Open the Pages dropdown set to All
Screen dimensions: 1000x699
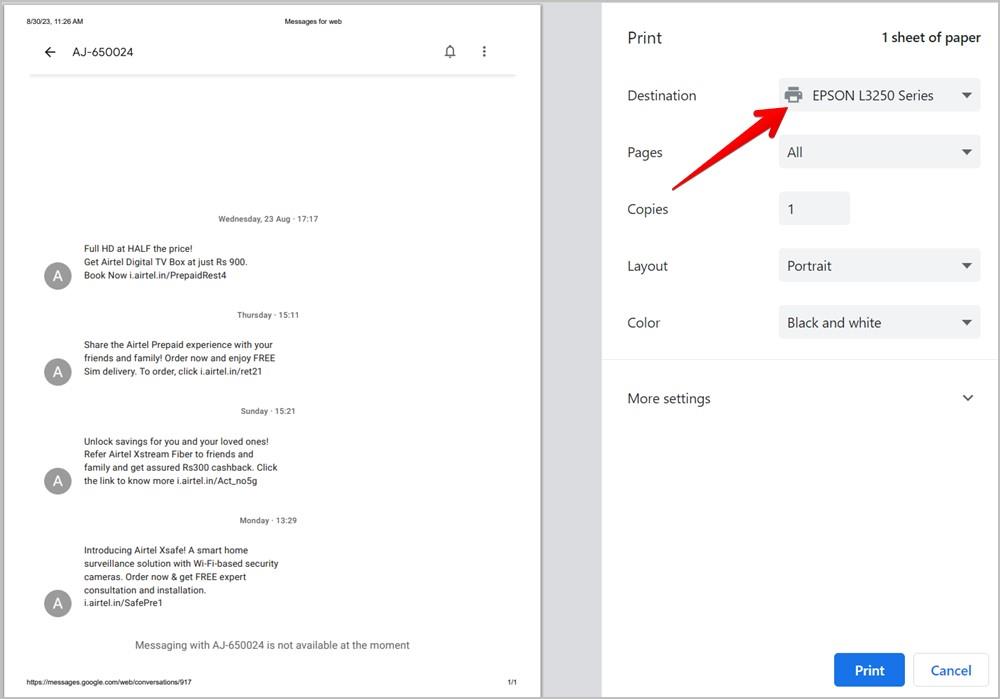coord(879,152)
